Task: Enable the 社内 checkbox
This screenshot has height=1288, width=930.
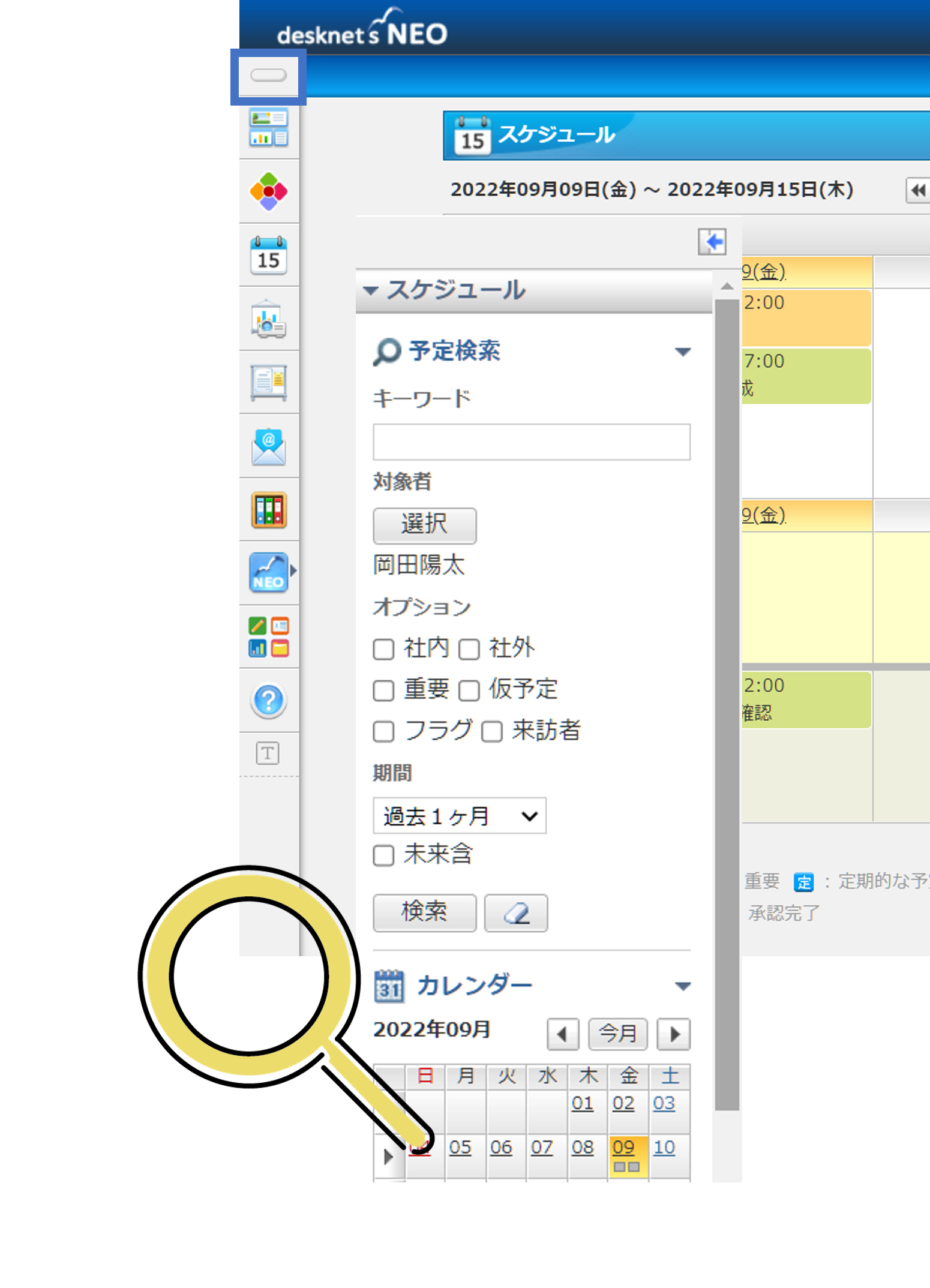Action: (383, 649)
